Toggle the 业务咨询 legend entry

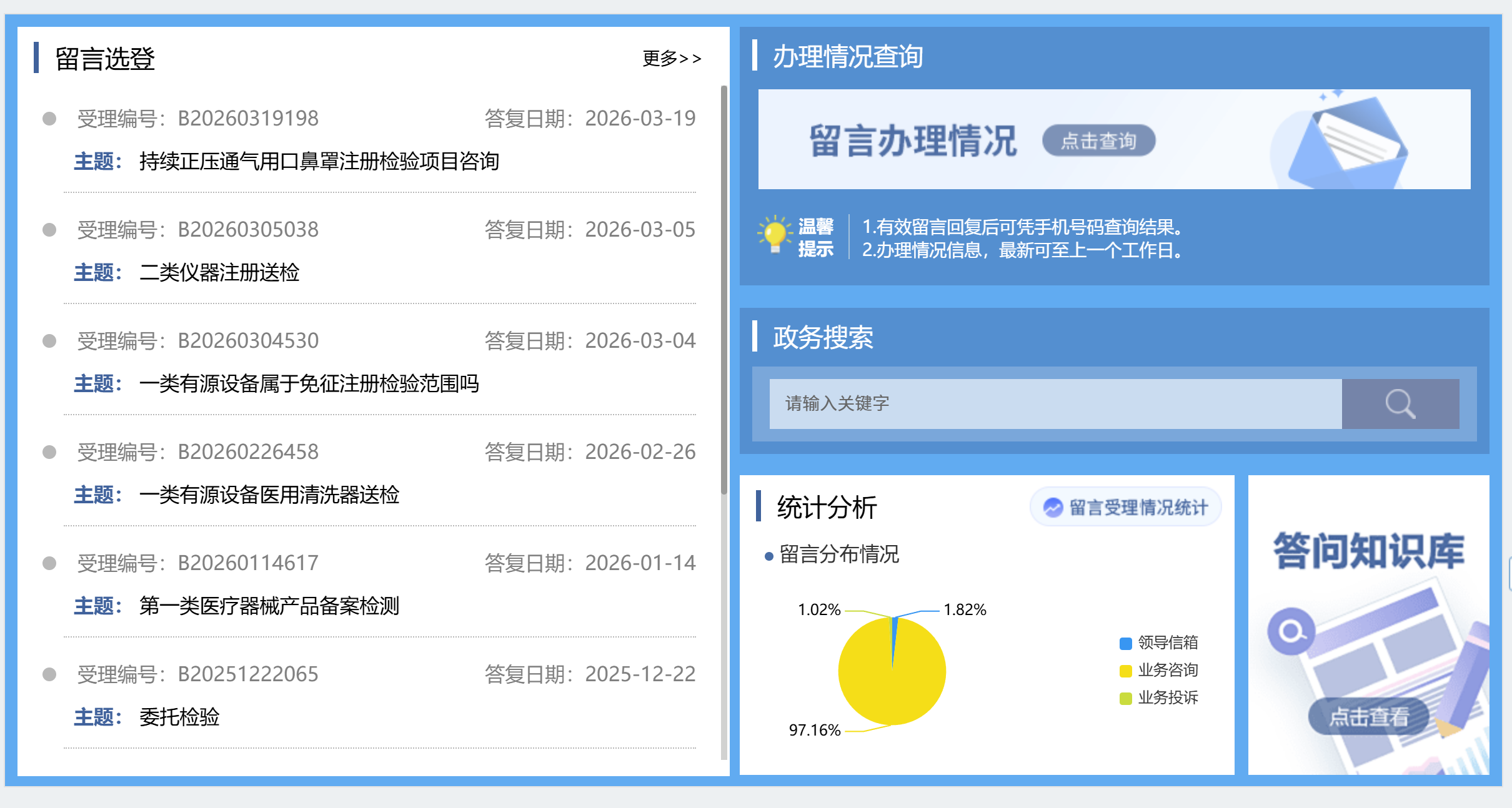click(1166, 670)
